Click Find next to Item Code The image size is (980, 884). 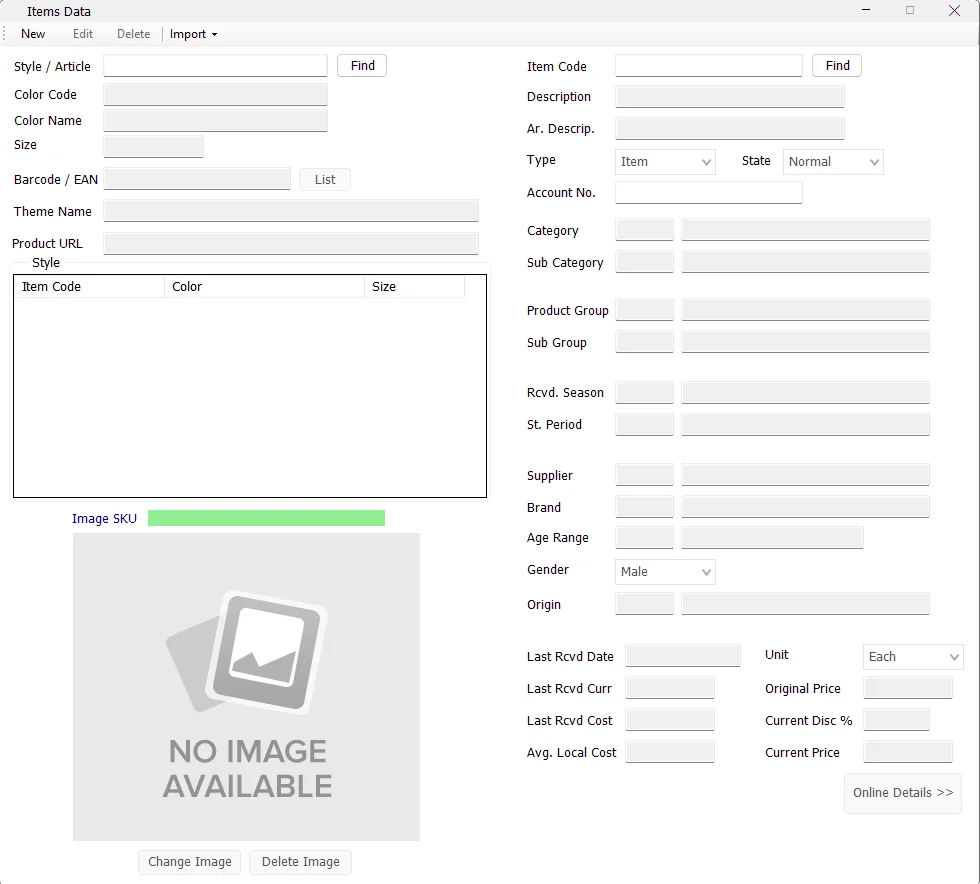point(836,66)
